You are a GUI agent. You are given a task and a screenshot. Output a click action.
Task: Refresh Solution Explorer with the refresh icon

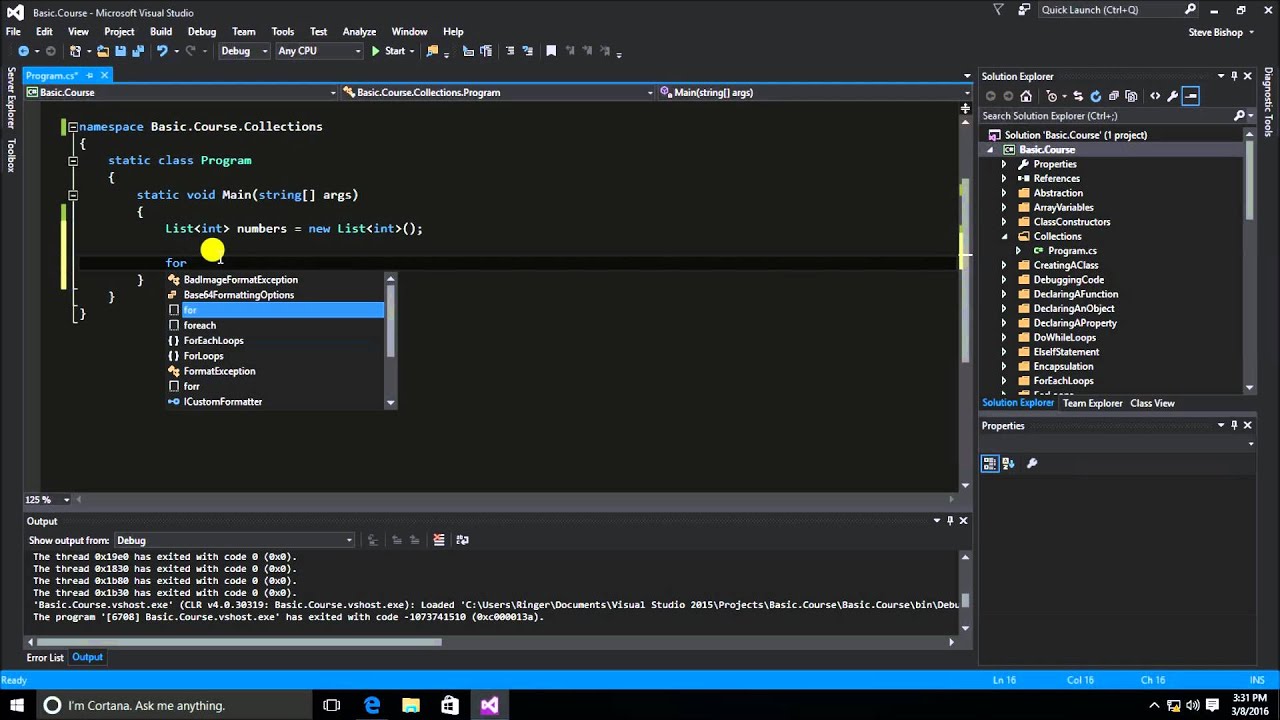coord(1096,96)
